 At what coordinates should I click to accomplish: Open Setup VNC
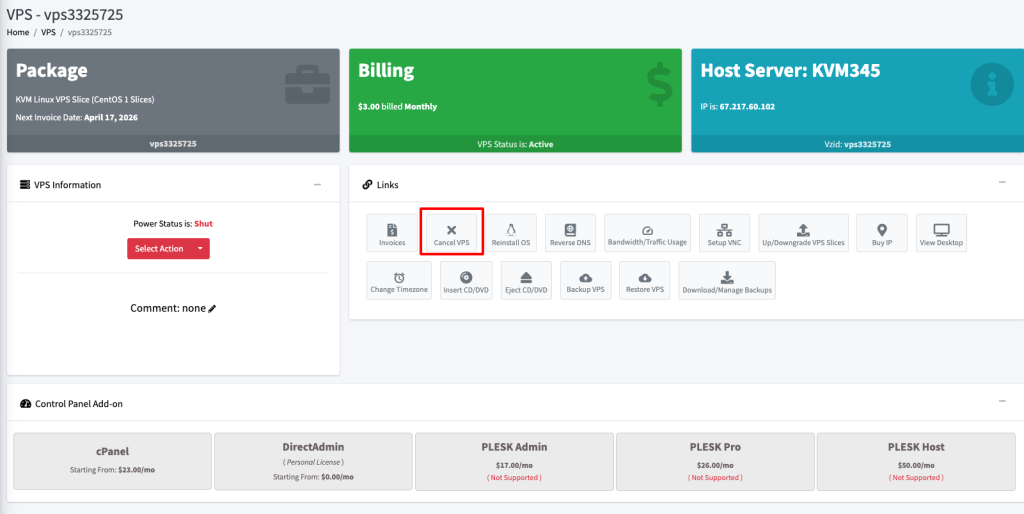(x=724, y=233)
